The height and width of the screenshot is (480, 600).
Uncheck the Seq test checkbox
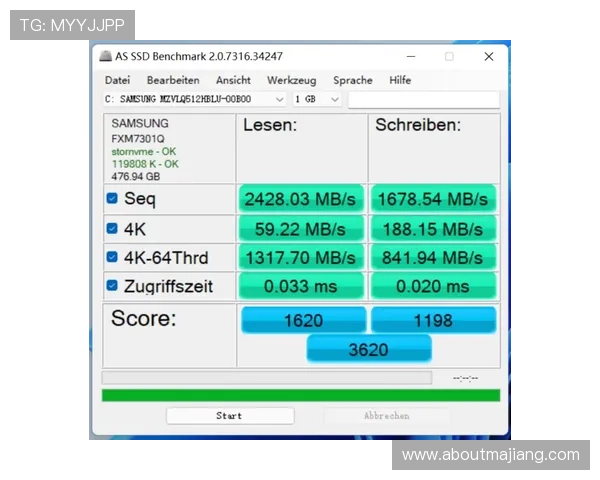[112, 198]
